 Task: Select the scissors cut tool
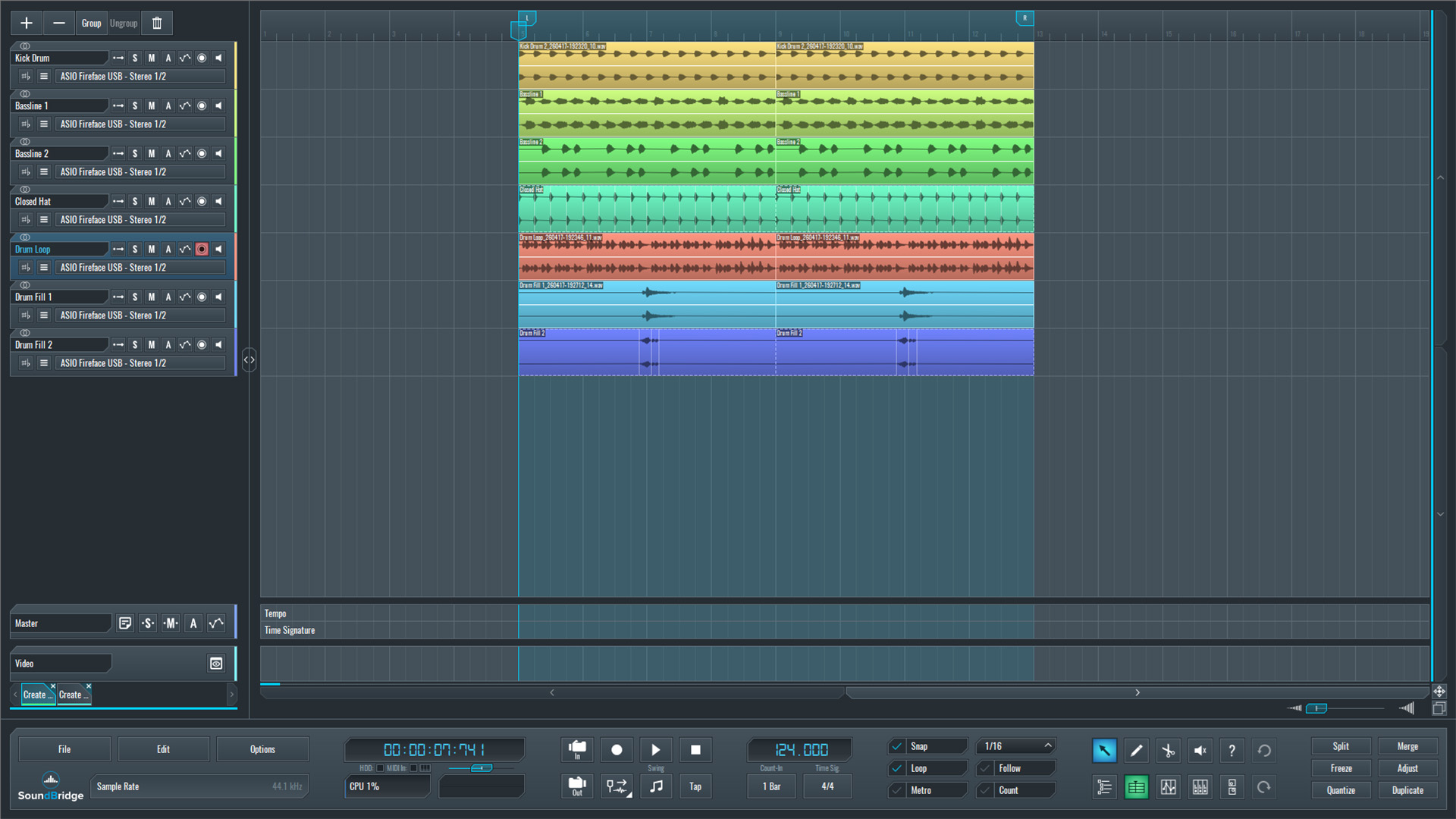tap(1168, 751)
